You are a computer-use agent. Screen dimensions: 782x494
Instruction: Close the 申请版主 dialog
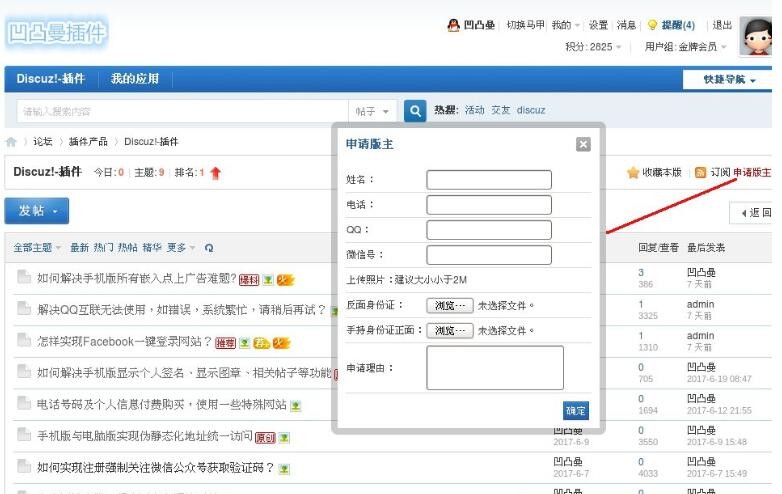(x=583, y=145)
